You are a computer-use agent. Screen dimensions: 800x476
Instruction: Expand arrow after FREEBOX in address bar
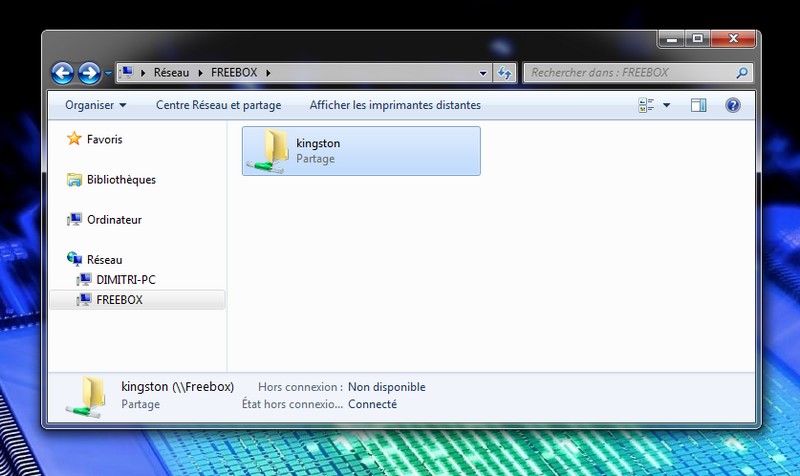pos(268,73)
